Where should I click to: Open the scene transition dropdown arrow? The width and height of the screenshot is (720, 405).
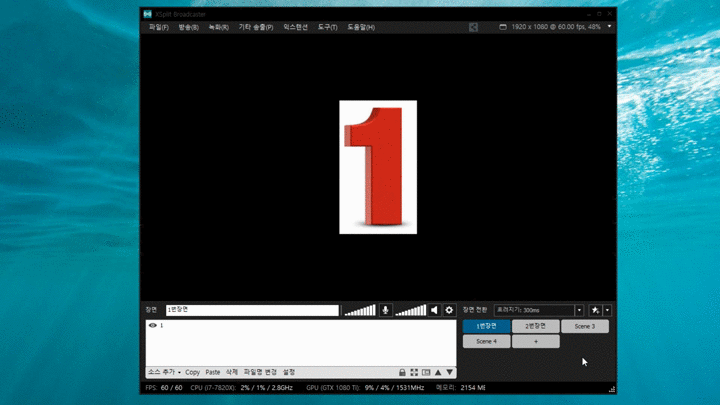tap(579, 310)
